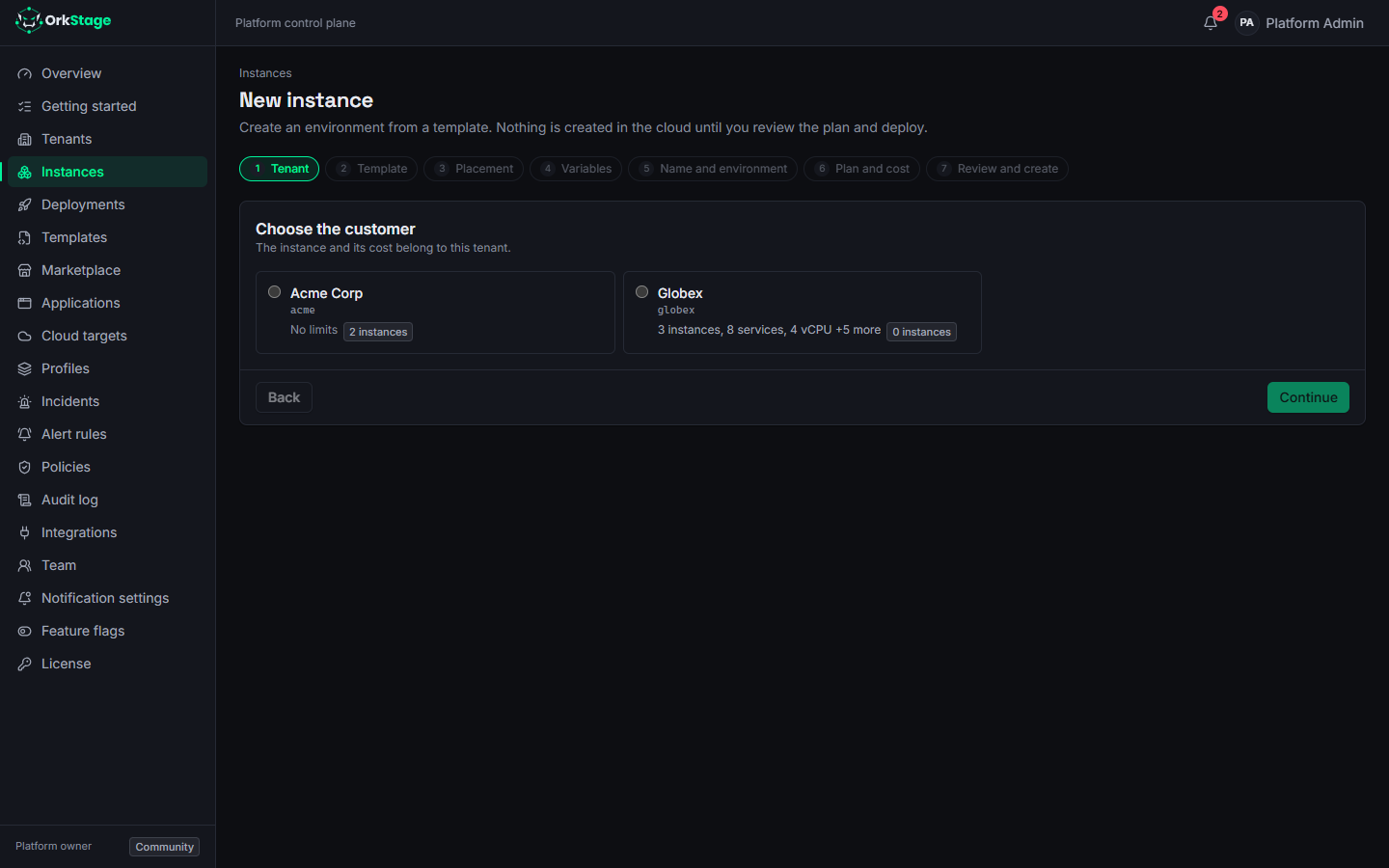Click the Tenant step pill

(x=279, y=169)
